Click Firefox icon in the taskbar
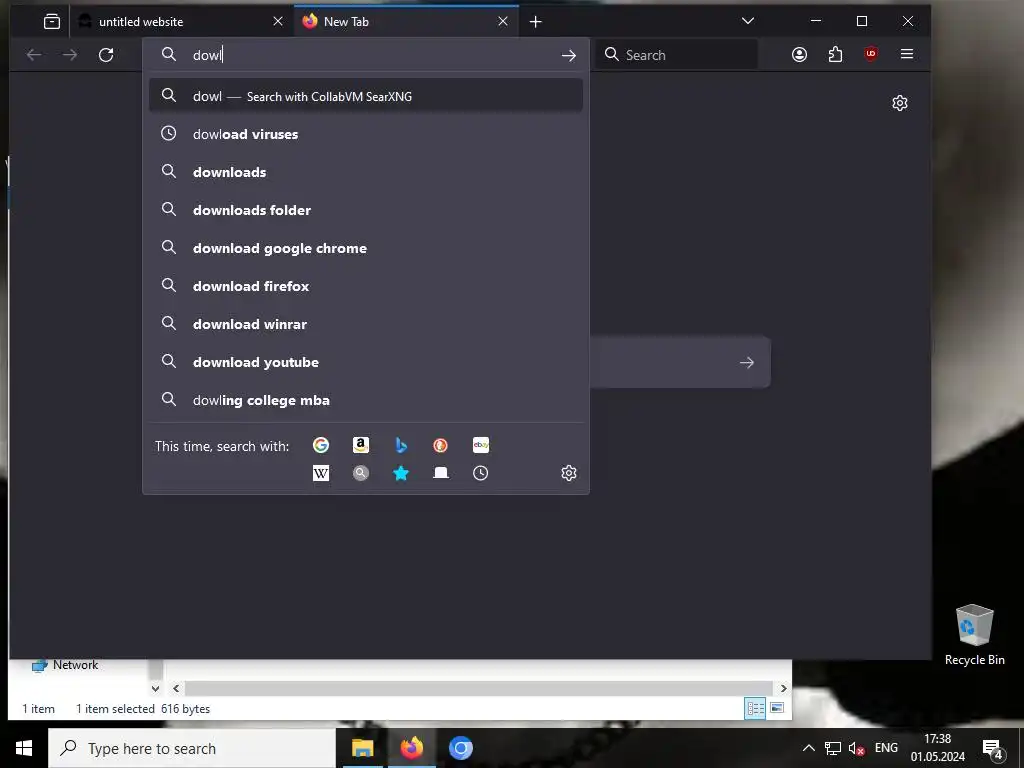Image resolution: width=1024 pixels, height=768 pixels. [411, 748]
